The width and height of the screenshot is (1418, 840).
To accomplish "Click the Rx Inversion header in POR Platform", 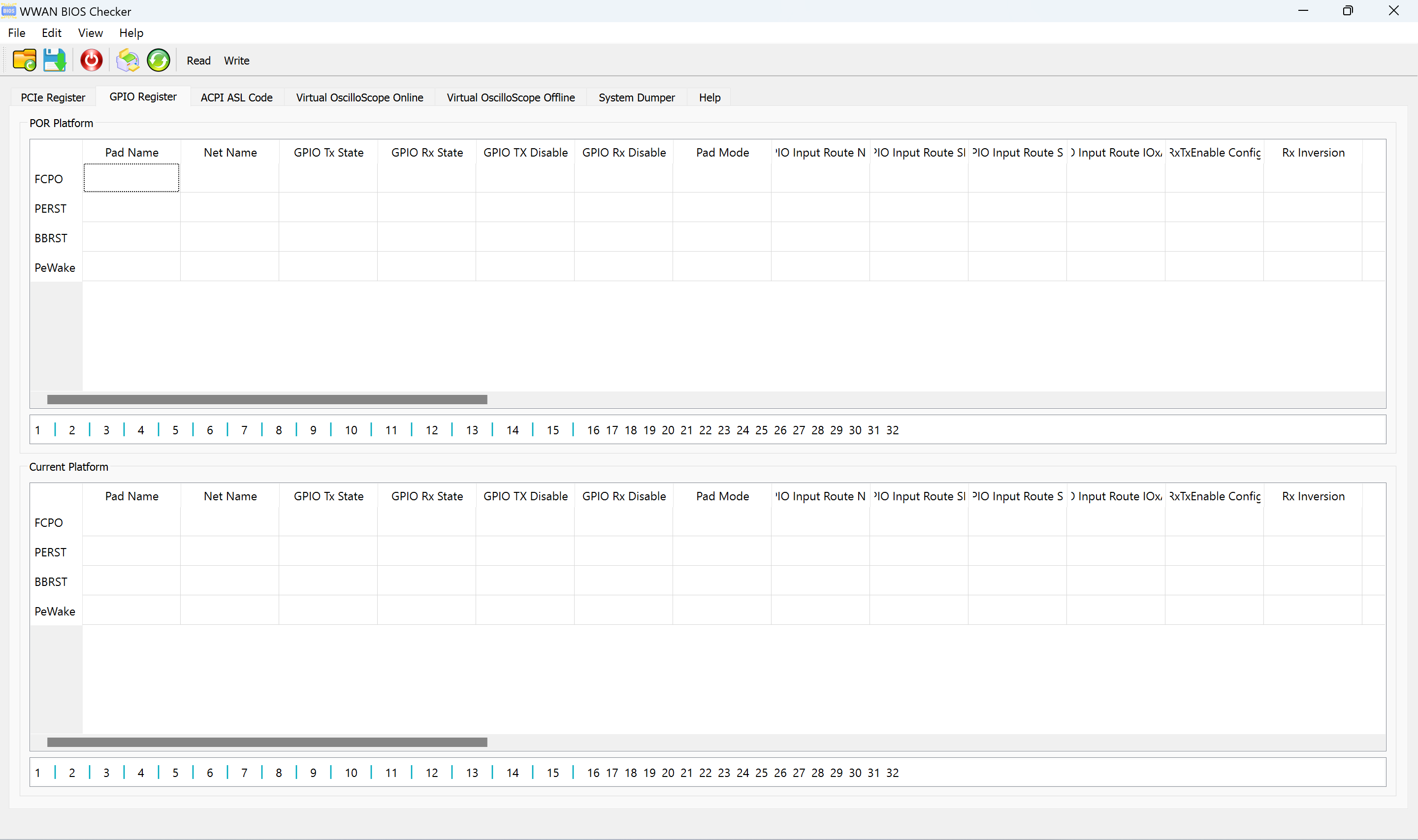I will pos(1313,152).
